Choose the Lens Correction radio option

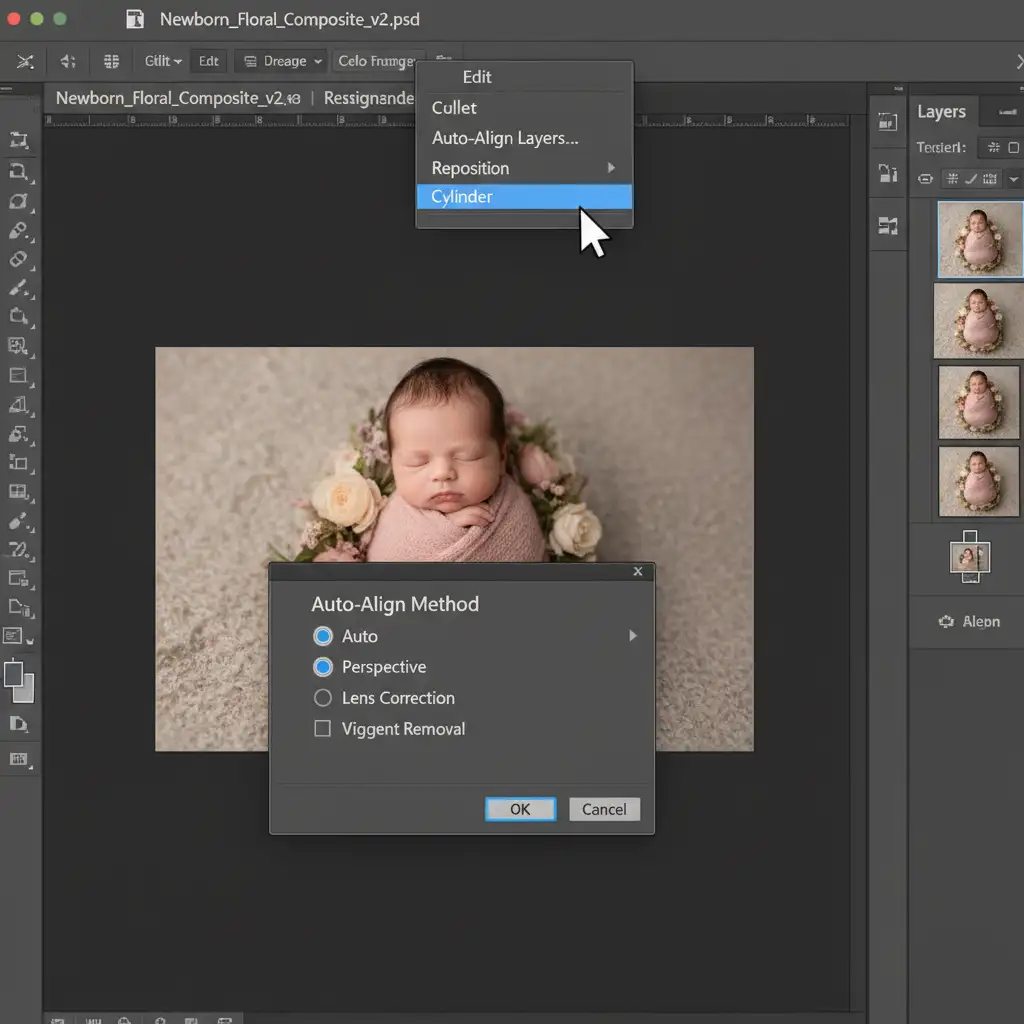(x=323, y=698)
